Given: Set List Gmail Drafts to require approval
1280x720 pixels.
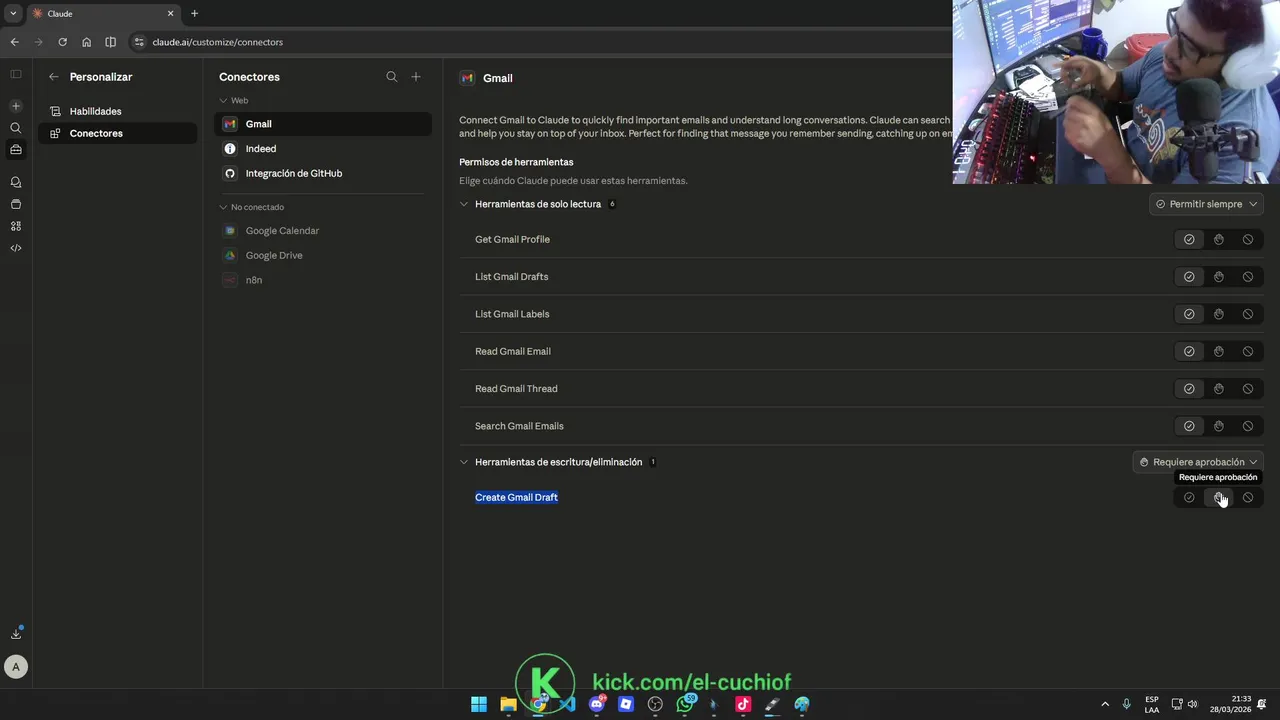Looking at the screenshot, I should (x=1218, y=277).
